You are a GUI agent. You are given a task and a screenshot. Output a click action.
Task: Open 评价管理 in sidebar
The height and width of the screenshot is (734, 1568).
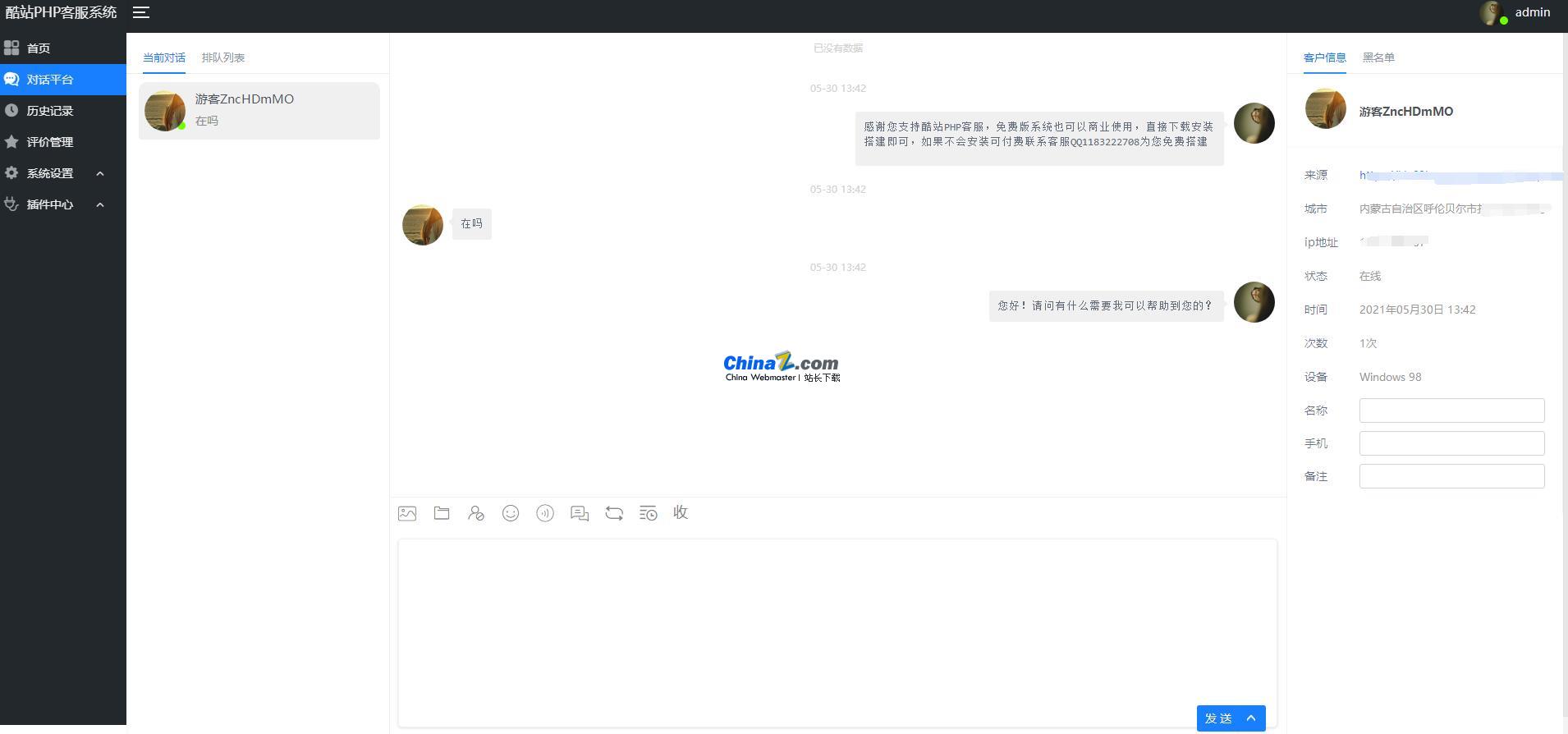pos(50,142)
